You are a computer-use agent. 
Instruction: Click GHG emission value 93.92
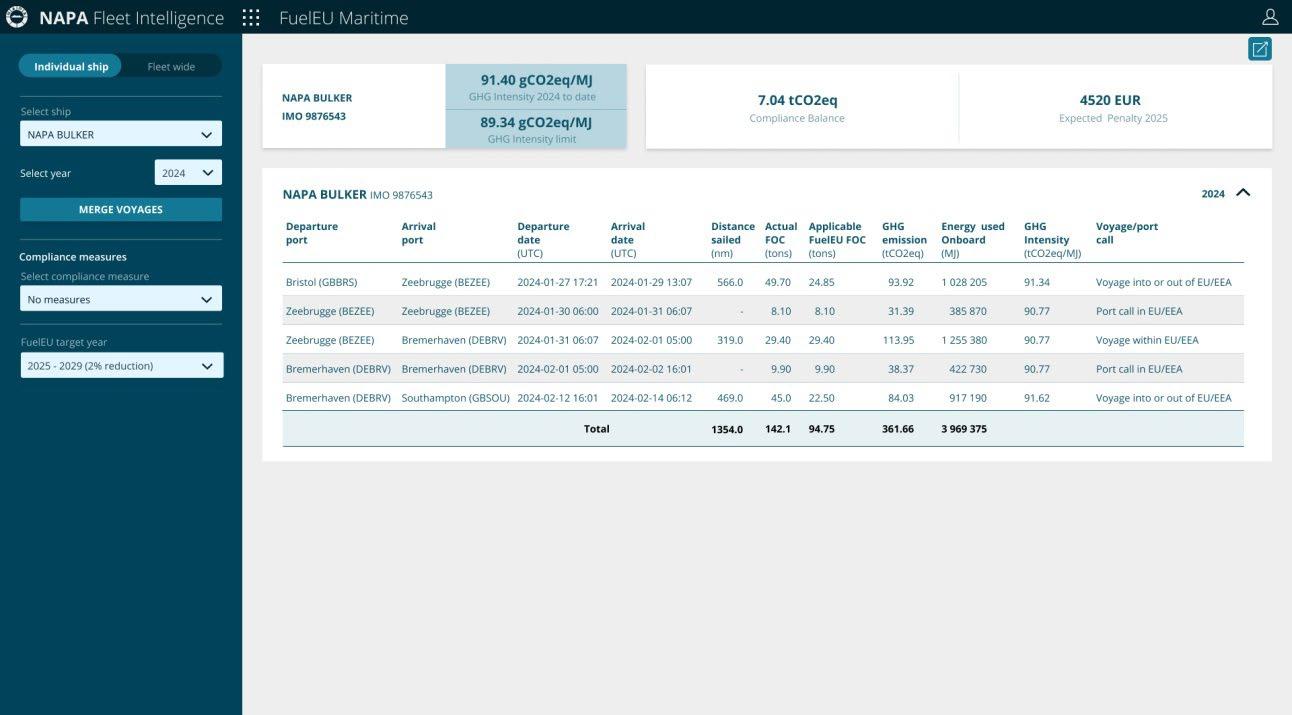tap(900, 282)
